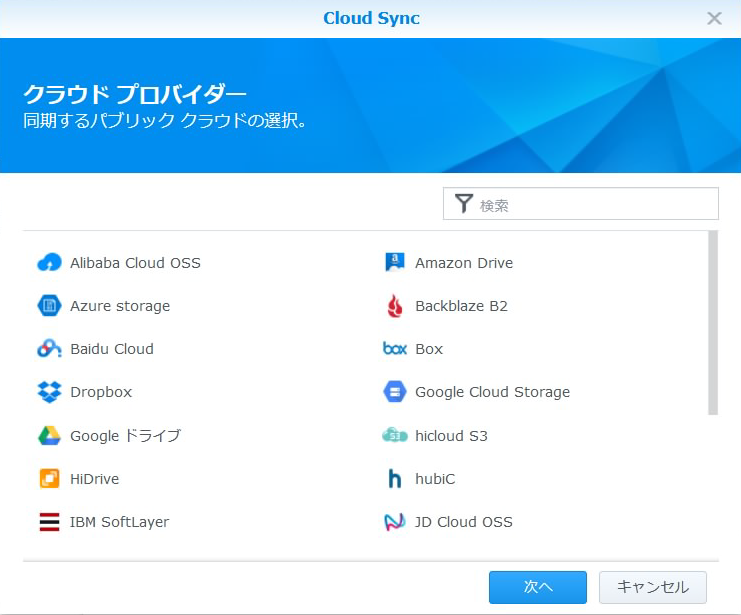Click the Azure storage hexagon icon

(x=49, y=306)
